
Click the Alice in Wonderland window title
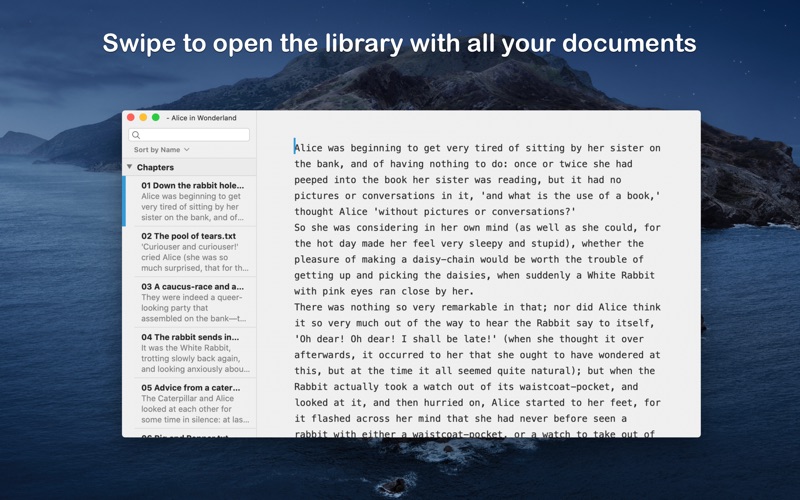point(202,118)
